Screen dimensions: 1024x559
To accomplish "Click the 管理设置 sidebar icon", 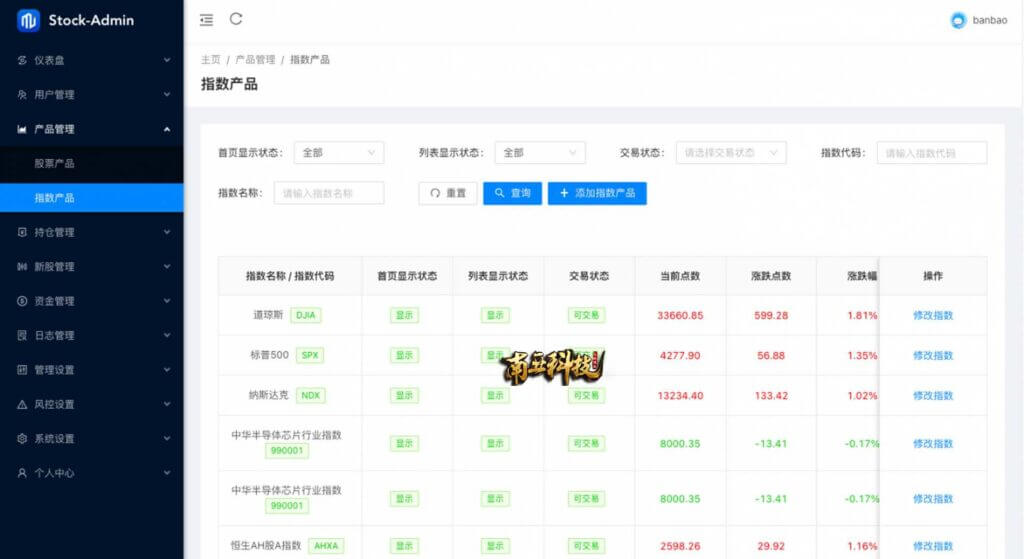I will tap(22, 370).
